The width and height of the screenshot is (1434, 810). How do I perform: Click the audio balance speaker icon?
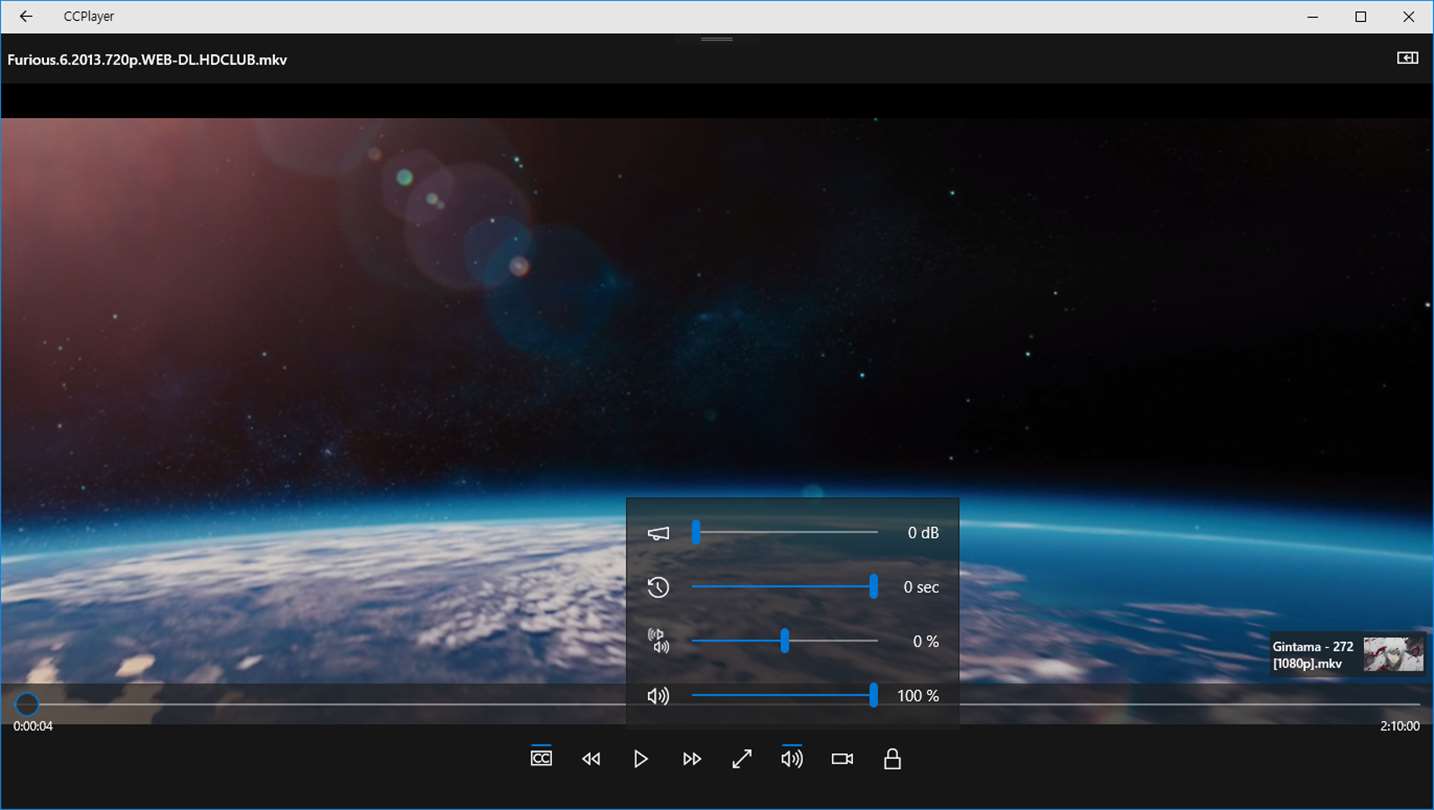point(658,641)
